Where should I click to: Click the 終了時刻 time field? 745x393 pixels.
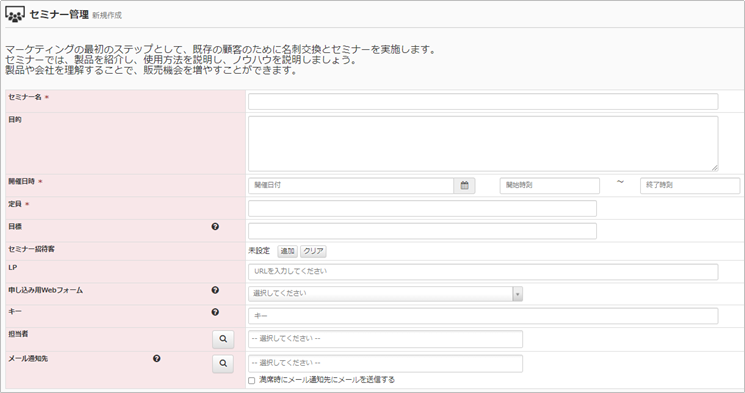pyautogui.click(x=690, y=185)
